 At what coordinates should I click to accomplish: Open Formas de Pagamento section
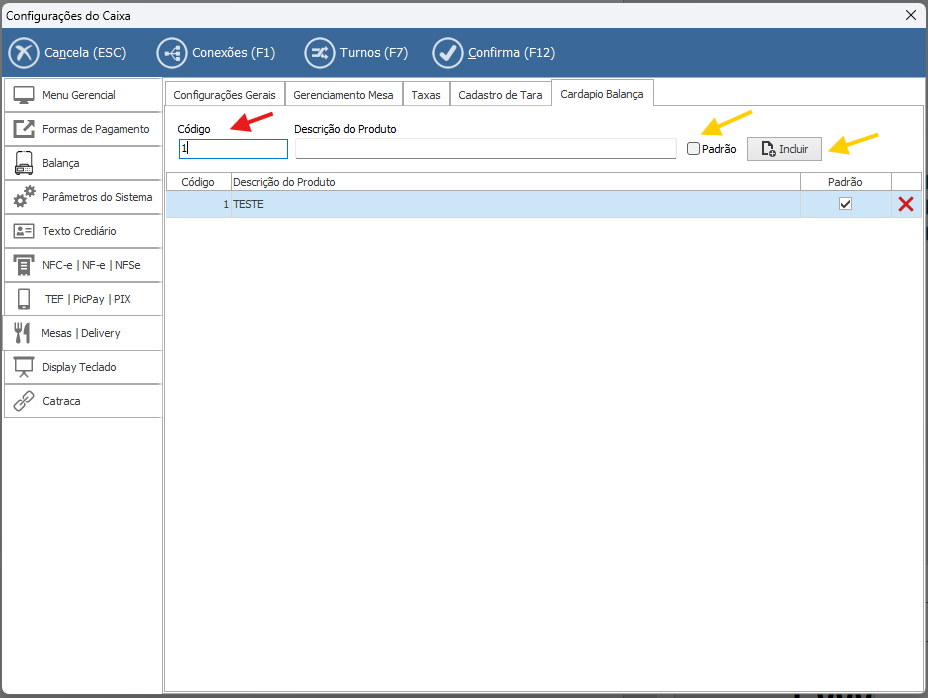tap(83, 129)
